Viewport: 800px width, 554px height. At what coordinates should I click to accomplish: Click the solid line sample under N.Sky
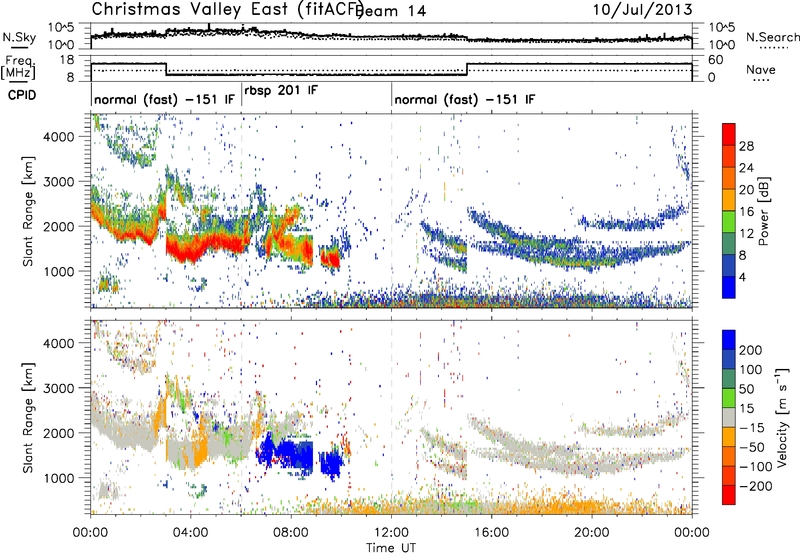pos(19,47)
